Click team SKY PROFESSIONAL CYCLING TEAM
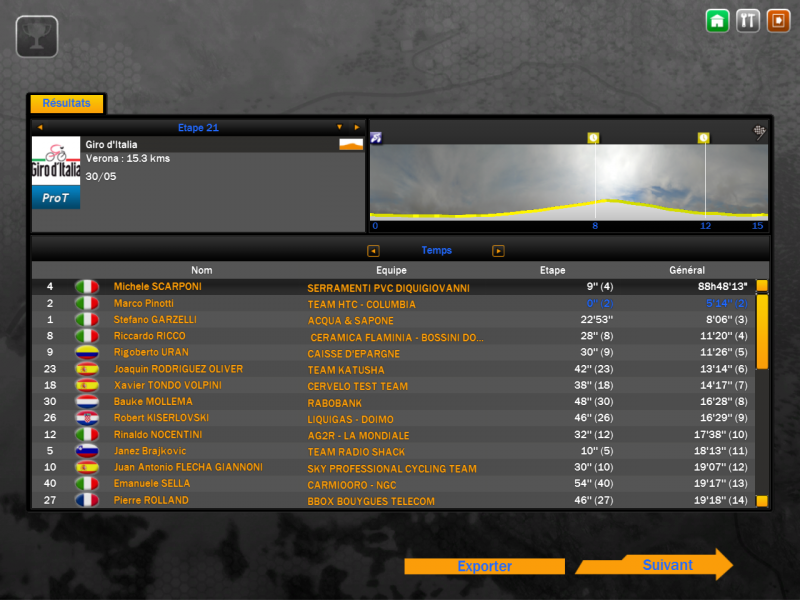Screen dimensions: 800x600 392,469
